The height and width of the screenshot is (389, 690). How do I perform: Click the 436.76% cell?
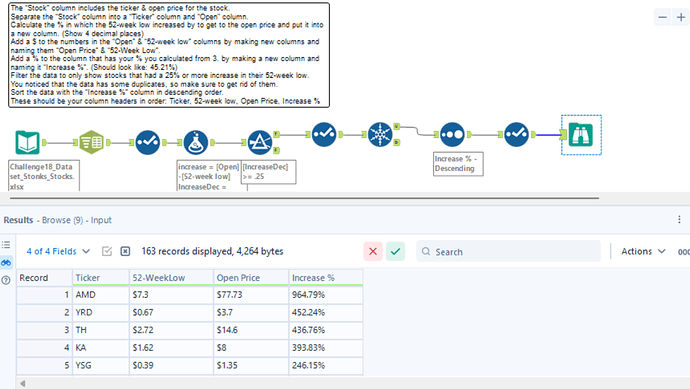[326, 330]
